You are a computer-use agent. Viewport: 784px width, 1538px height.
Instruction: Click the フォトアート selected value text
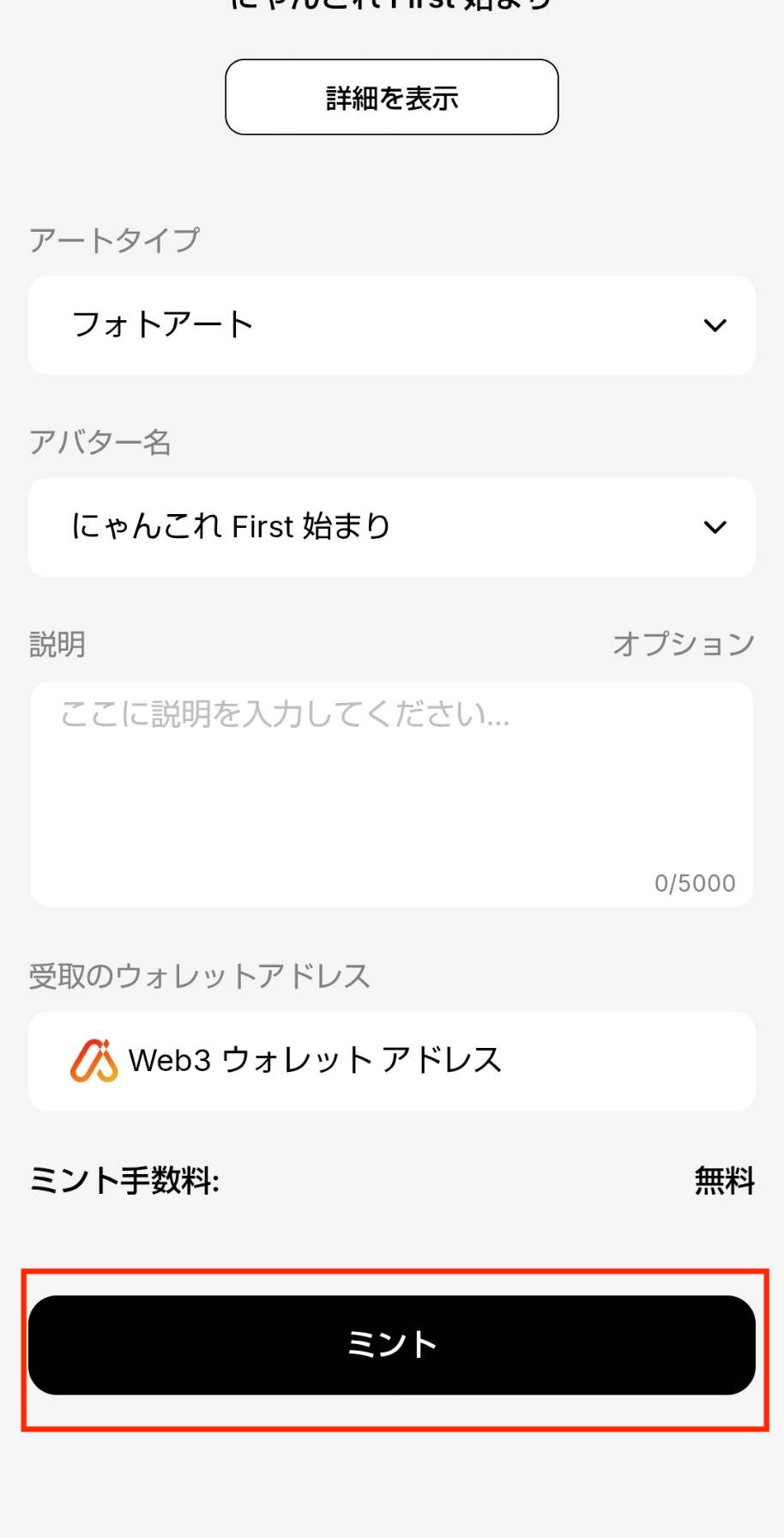coord(163,325)
